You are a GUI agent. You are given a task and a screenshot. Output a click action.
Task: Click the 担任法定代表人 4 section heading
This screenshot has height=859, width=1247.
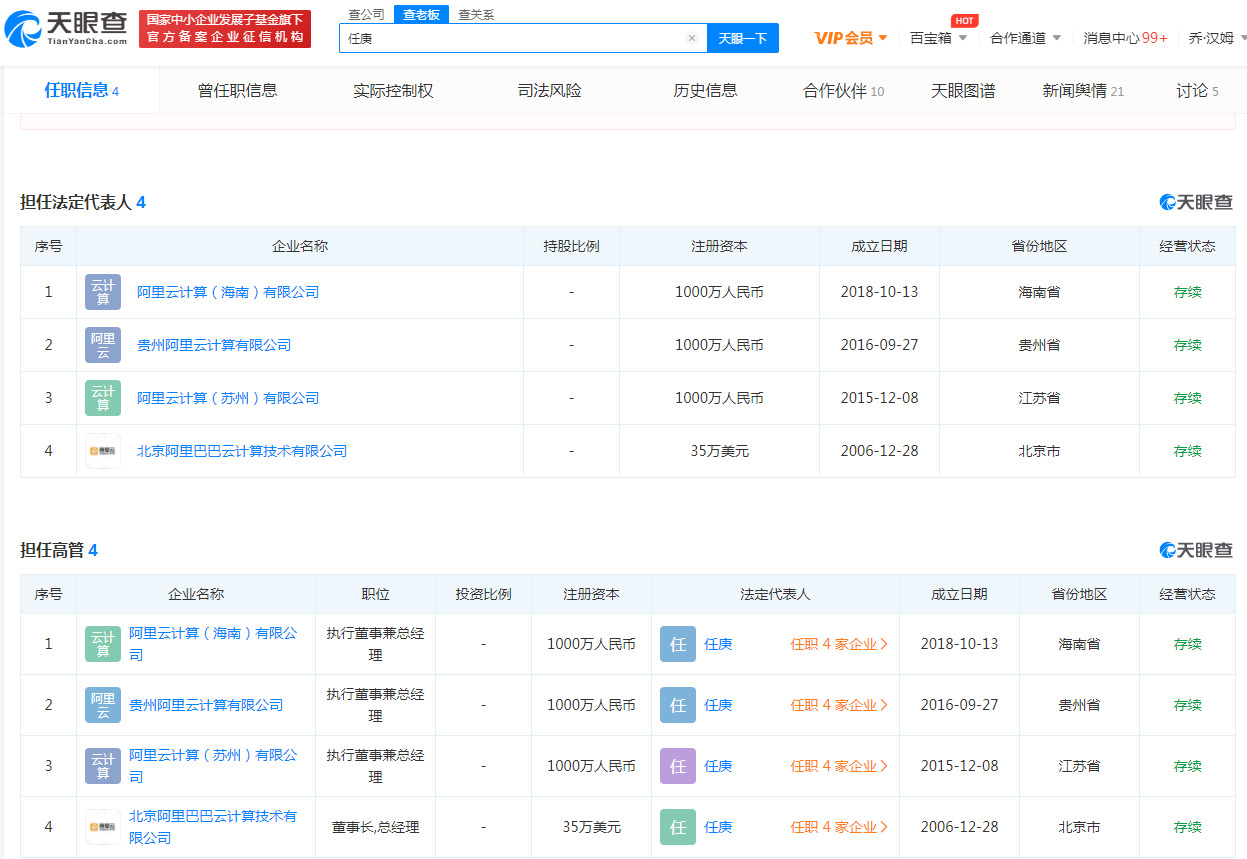(x=83, y=202)
